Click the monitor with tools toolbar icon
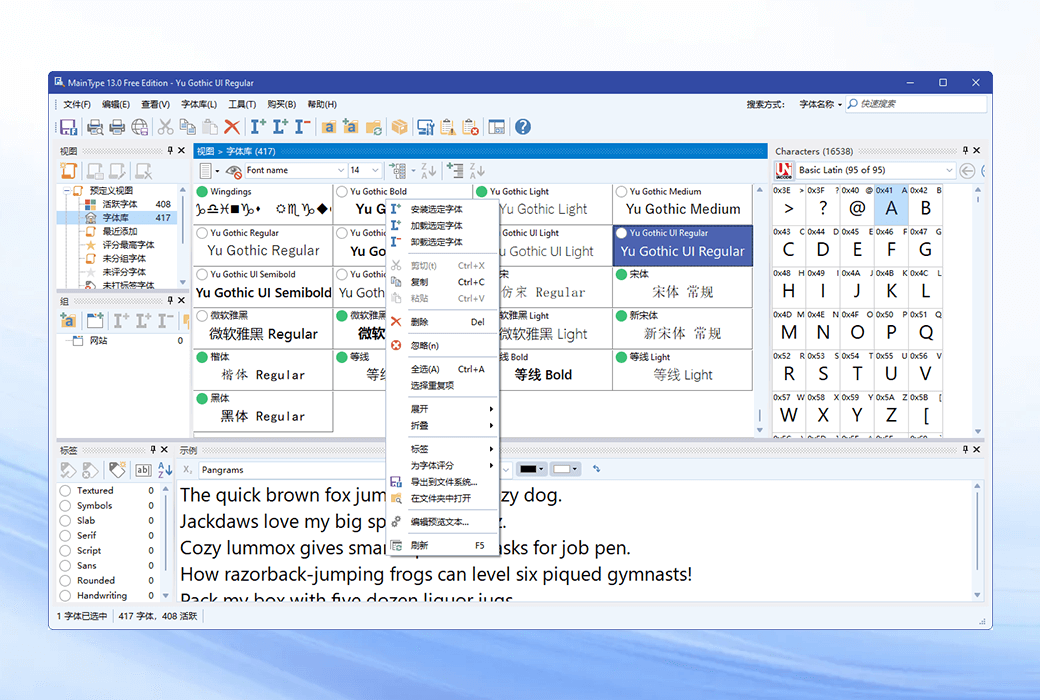The height and width of the screenshot is (700, 1040). tap(425, 127)
